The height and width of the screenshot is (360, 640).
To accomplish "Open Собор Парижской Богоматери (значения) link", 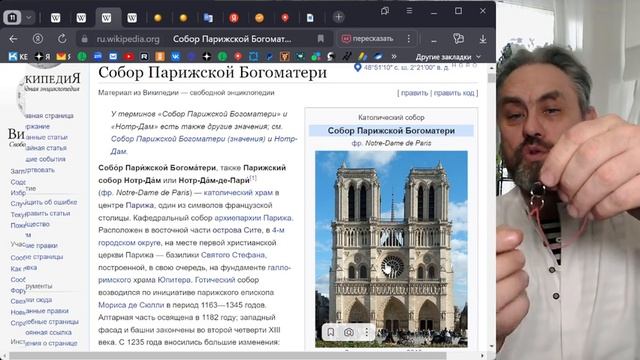I will pyautogui.click(x=188, y=139).
